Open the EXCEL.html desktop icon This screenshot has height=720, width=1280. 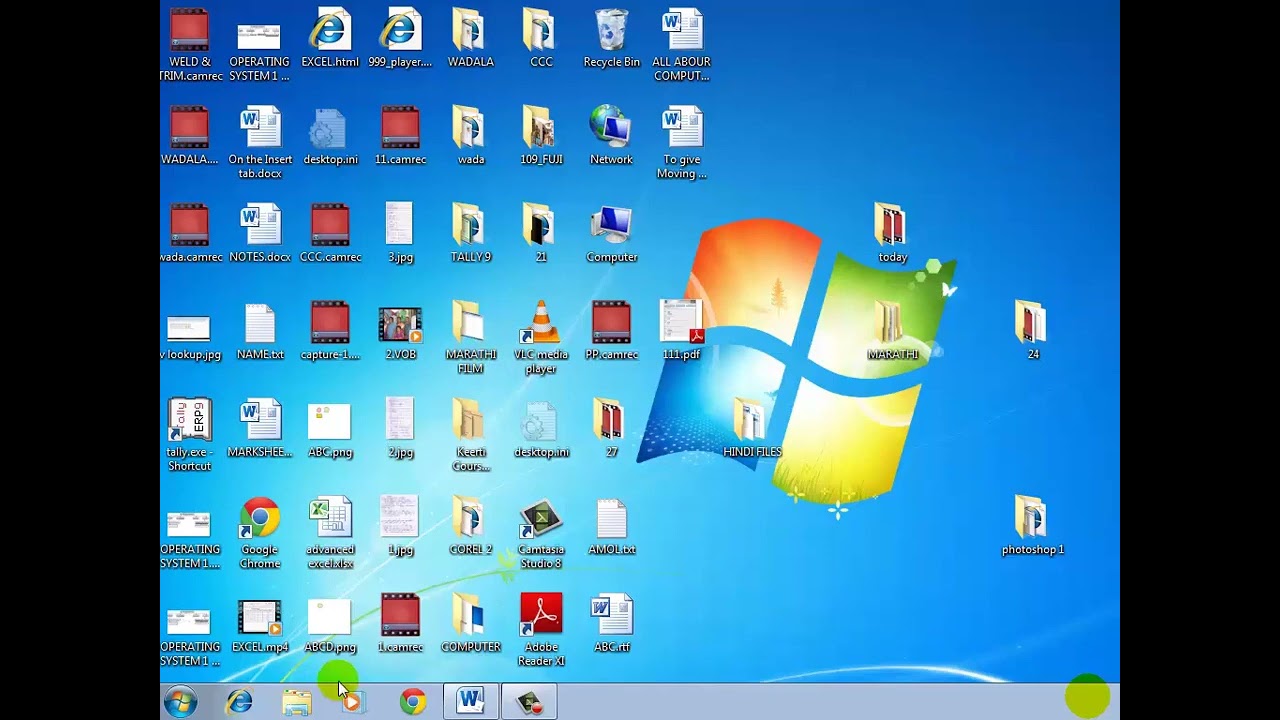[x=330, y=38]
